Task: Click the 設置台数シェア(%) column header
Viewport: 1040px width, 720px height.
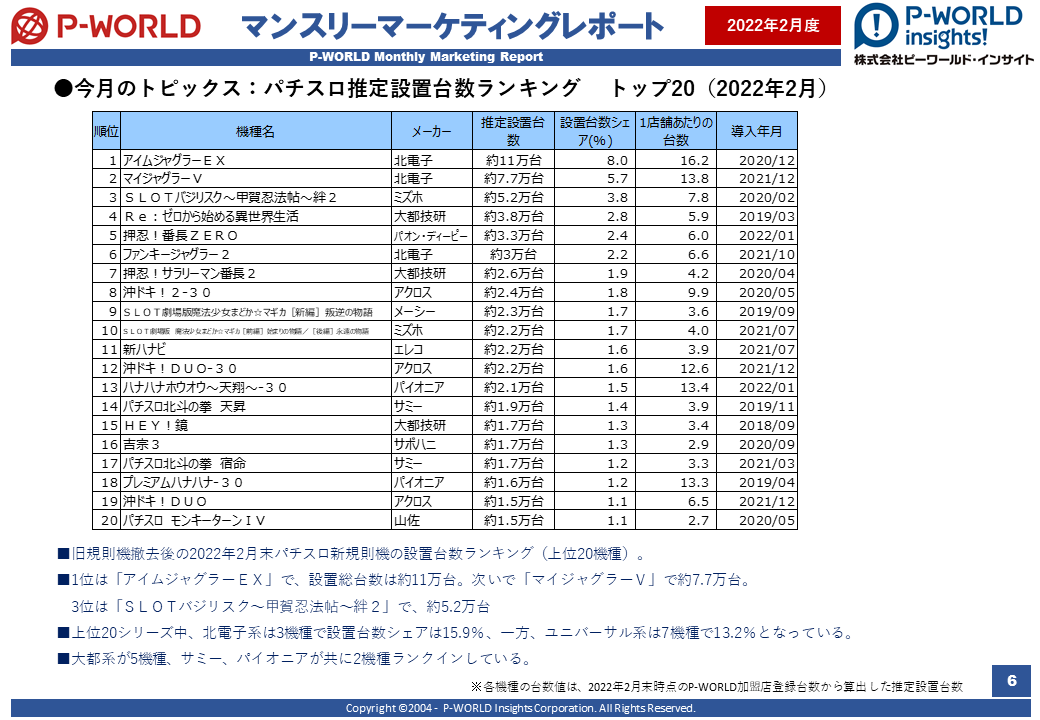Action: (x=594, y=131)
